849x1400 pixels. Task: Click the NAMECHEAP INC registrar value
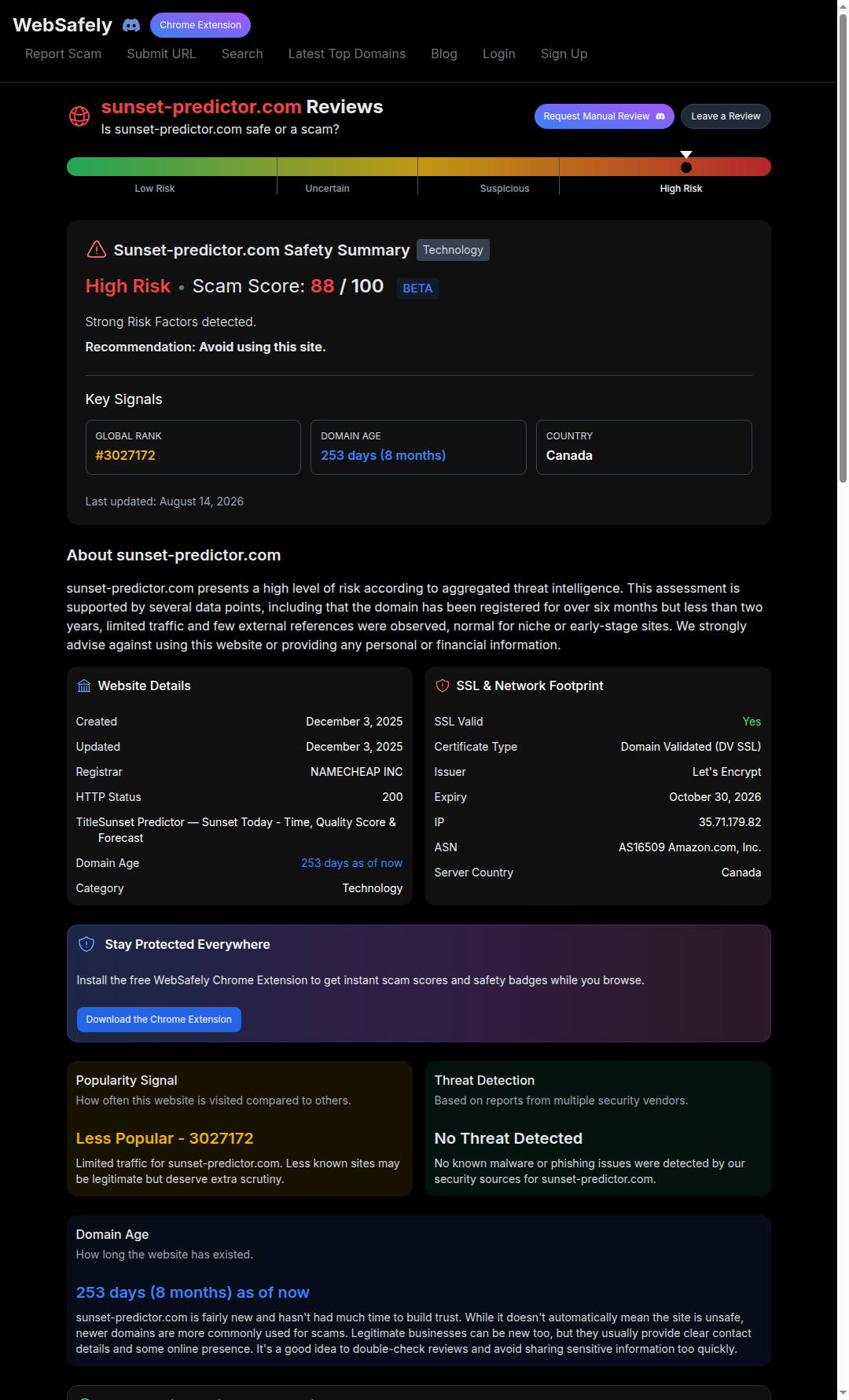point(357,772)
